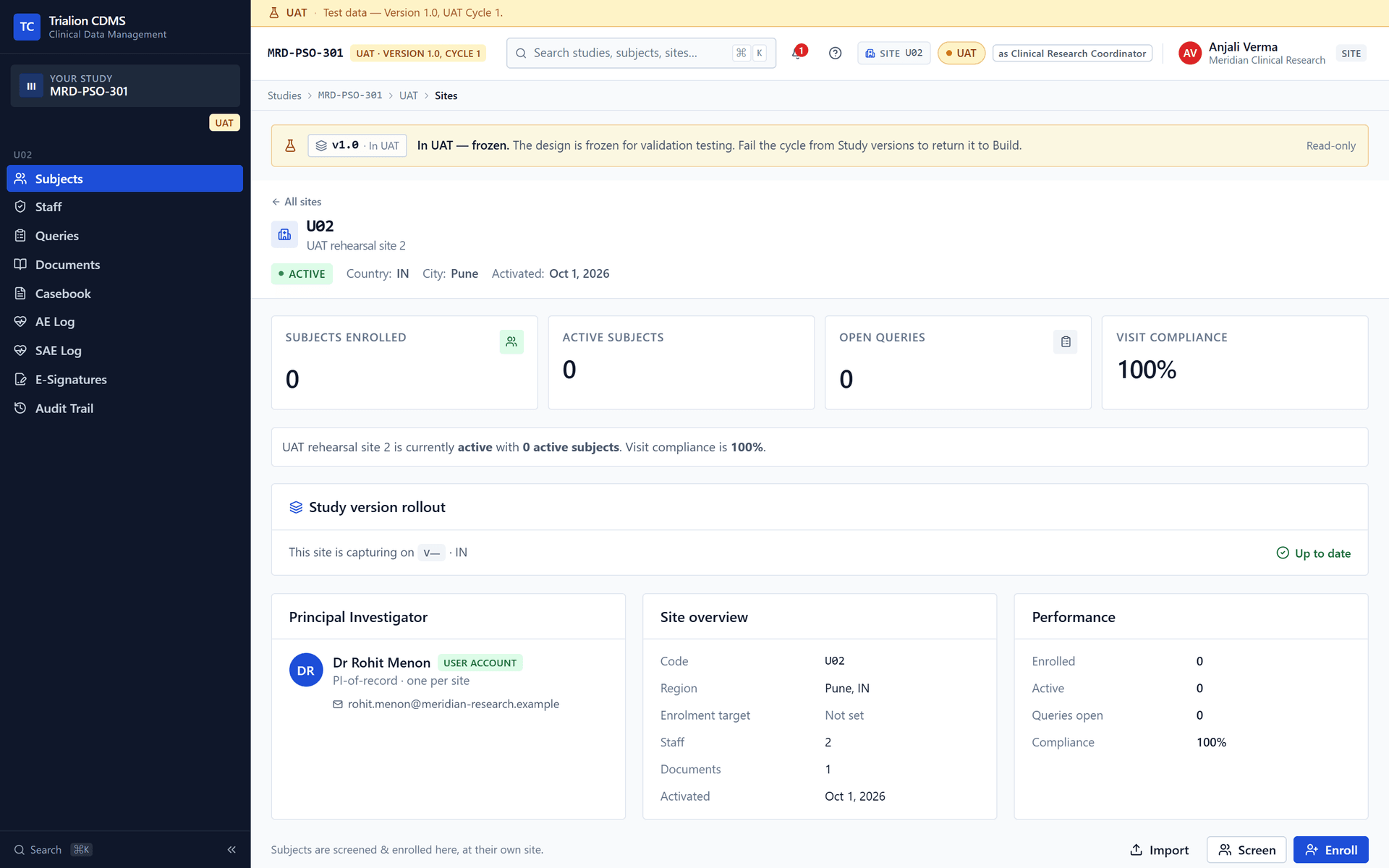Open the SITE U02 selector chip
Image resolution: width=1389 pixels, height=868 pixels.
pos(893,53)
